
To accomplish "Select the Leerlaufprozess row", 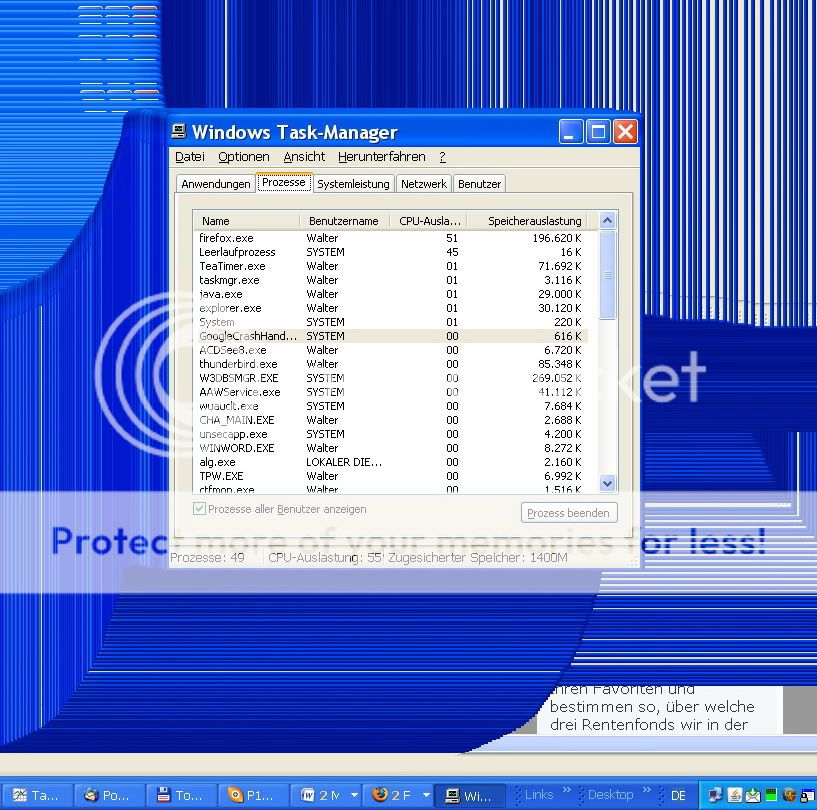I will click(x=391, y=252).
